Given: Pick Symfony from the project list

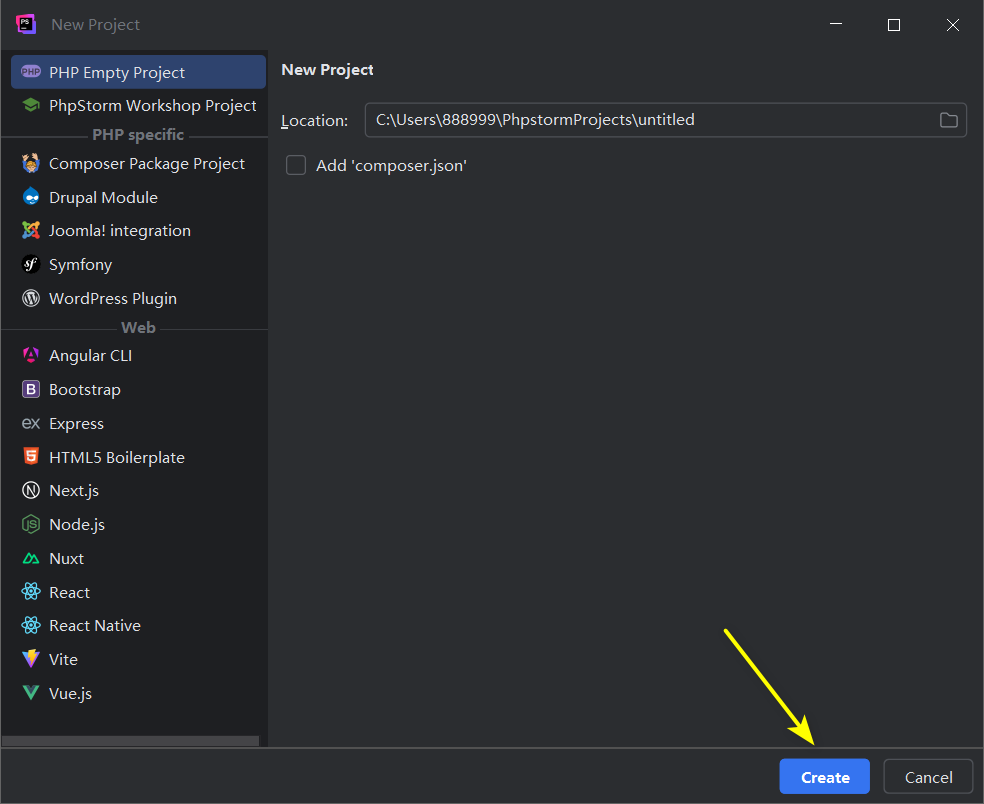Looking at the screenshot, I should click(x=138, y=264).
